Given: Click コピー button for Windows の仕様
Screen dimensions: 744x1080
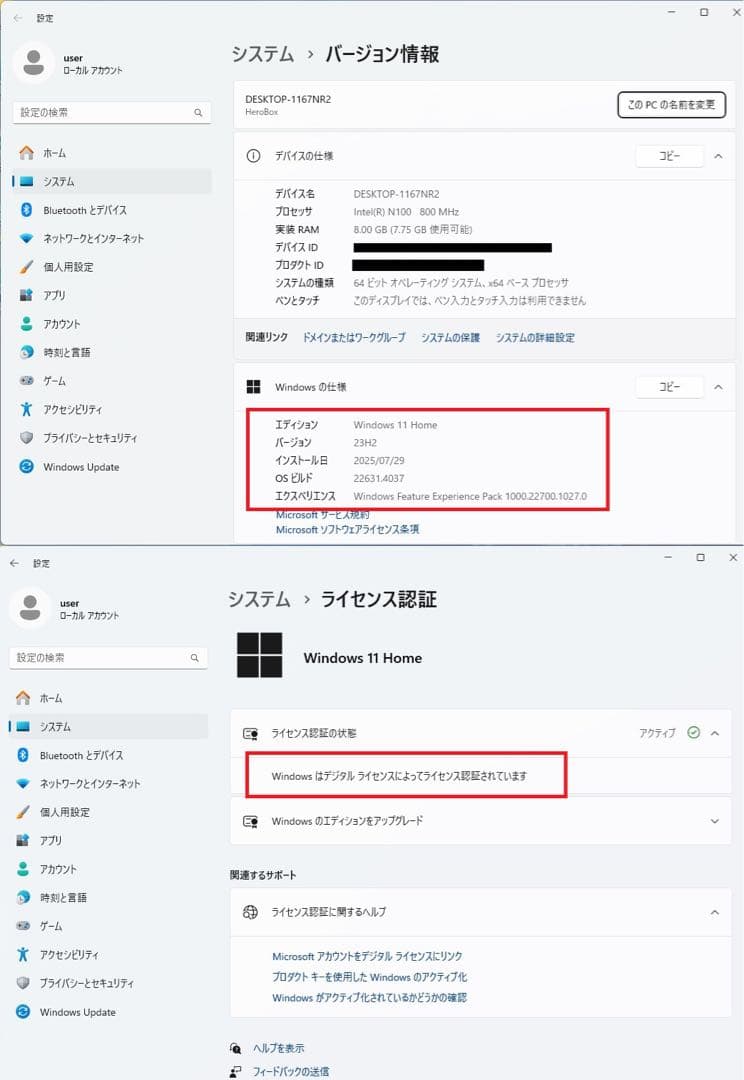Looking at the screenshot, I should (x=669, y=387).
